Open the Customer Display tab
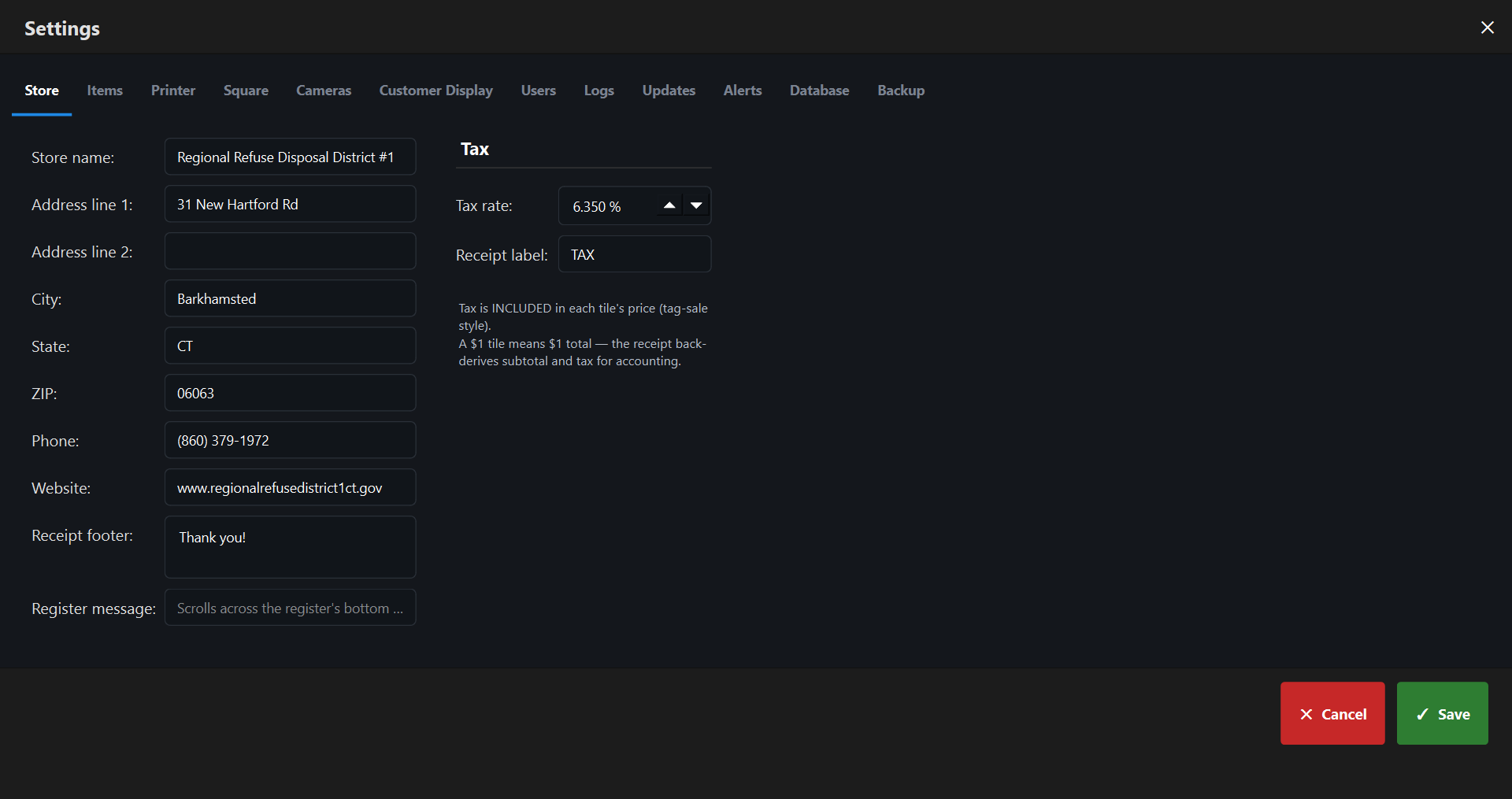 point(436,91)
